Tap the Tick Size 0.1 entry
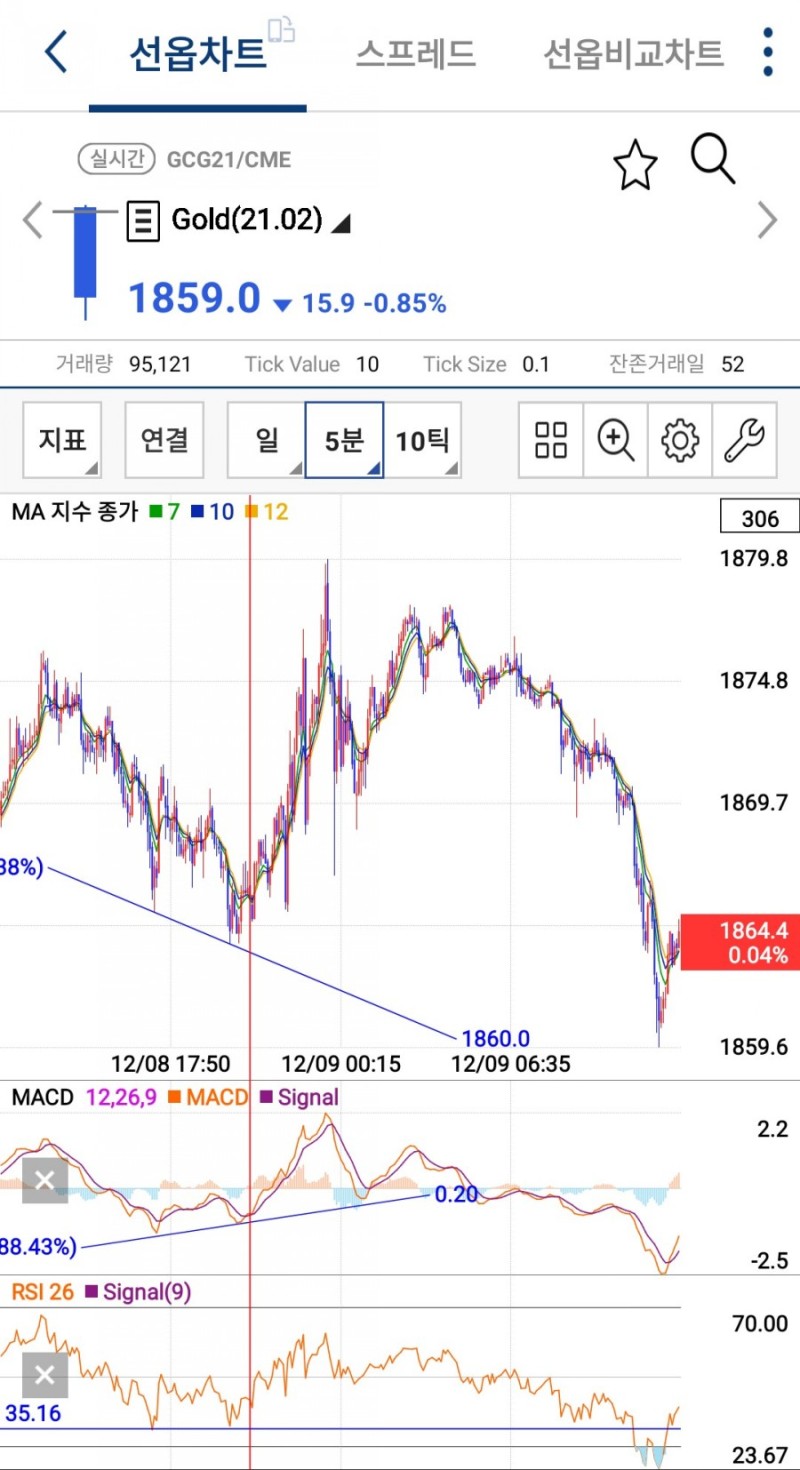 [486, 364]
